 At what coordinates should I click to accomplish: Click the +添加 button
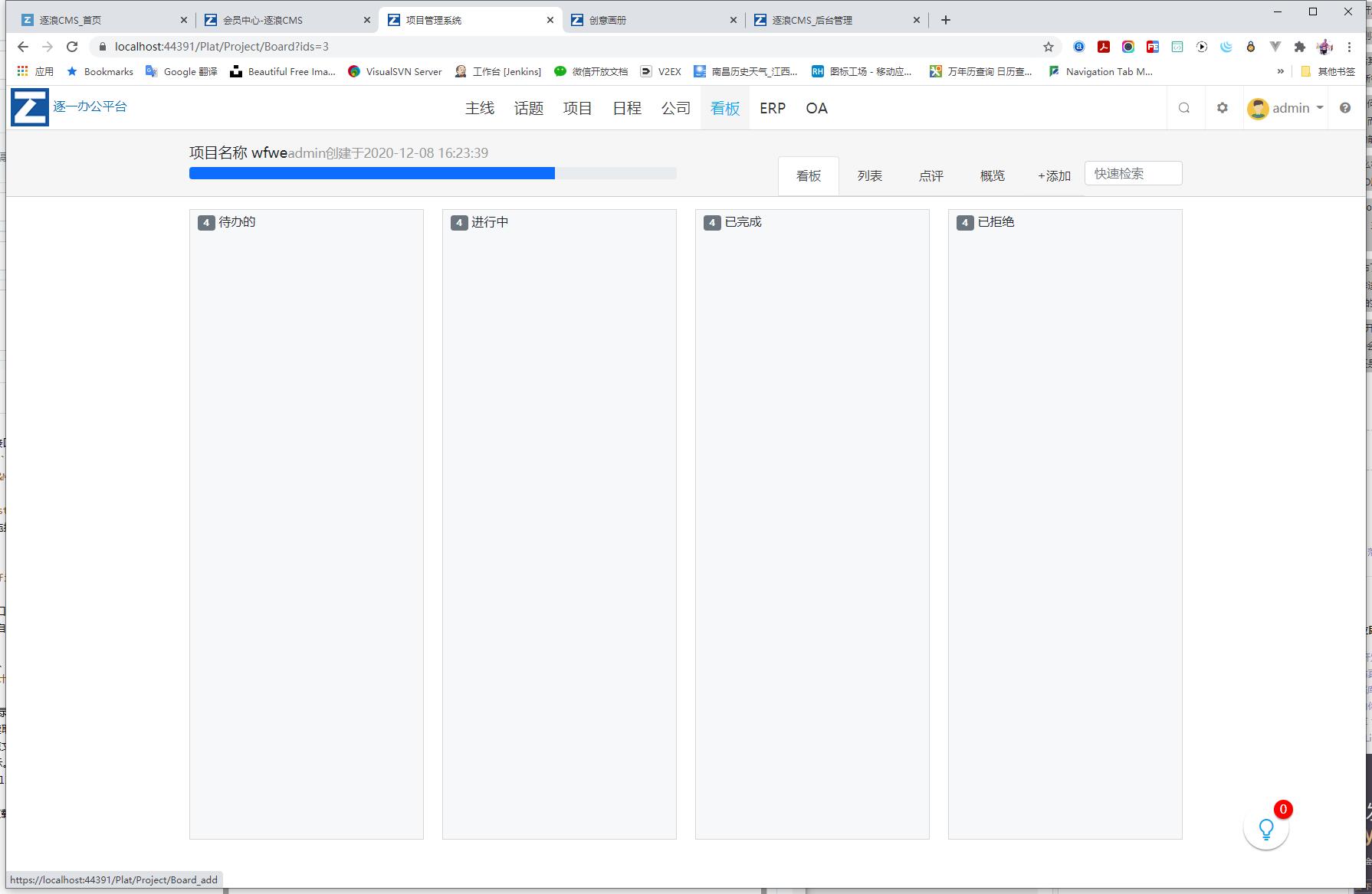(1053, 175)
